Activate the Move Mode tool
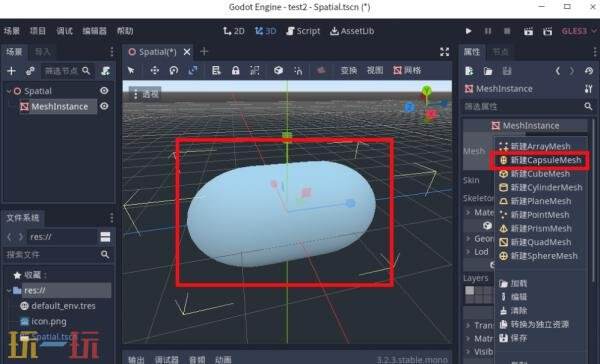This screenshot has height=364, width=600. point(155,70)
